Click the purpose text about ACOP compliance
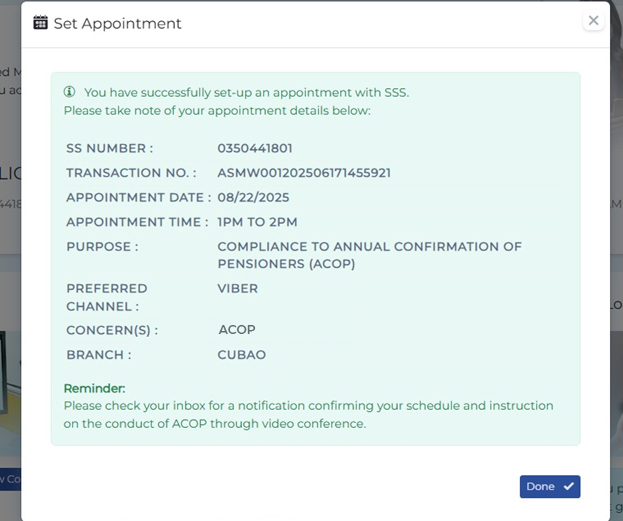Image resolution: width=623 pixels, height=521 pixels. pos(370,255)
